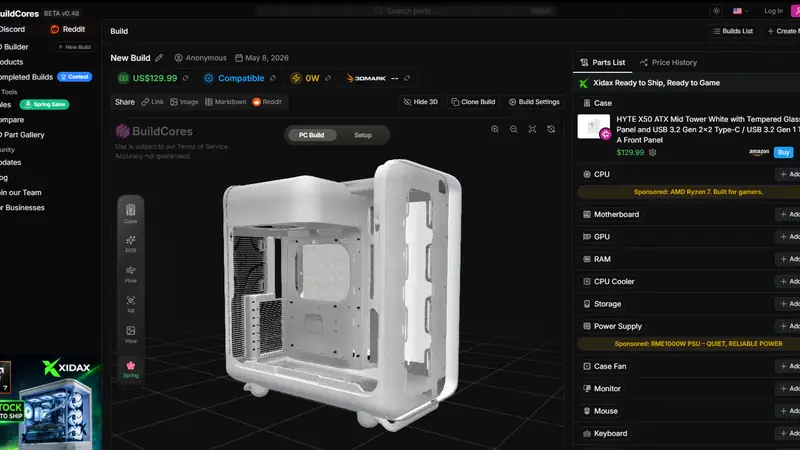This screenshot has width=800, height=450.
Task: Switch to PC Build view
Action: point(311,135)
